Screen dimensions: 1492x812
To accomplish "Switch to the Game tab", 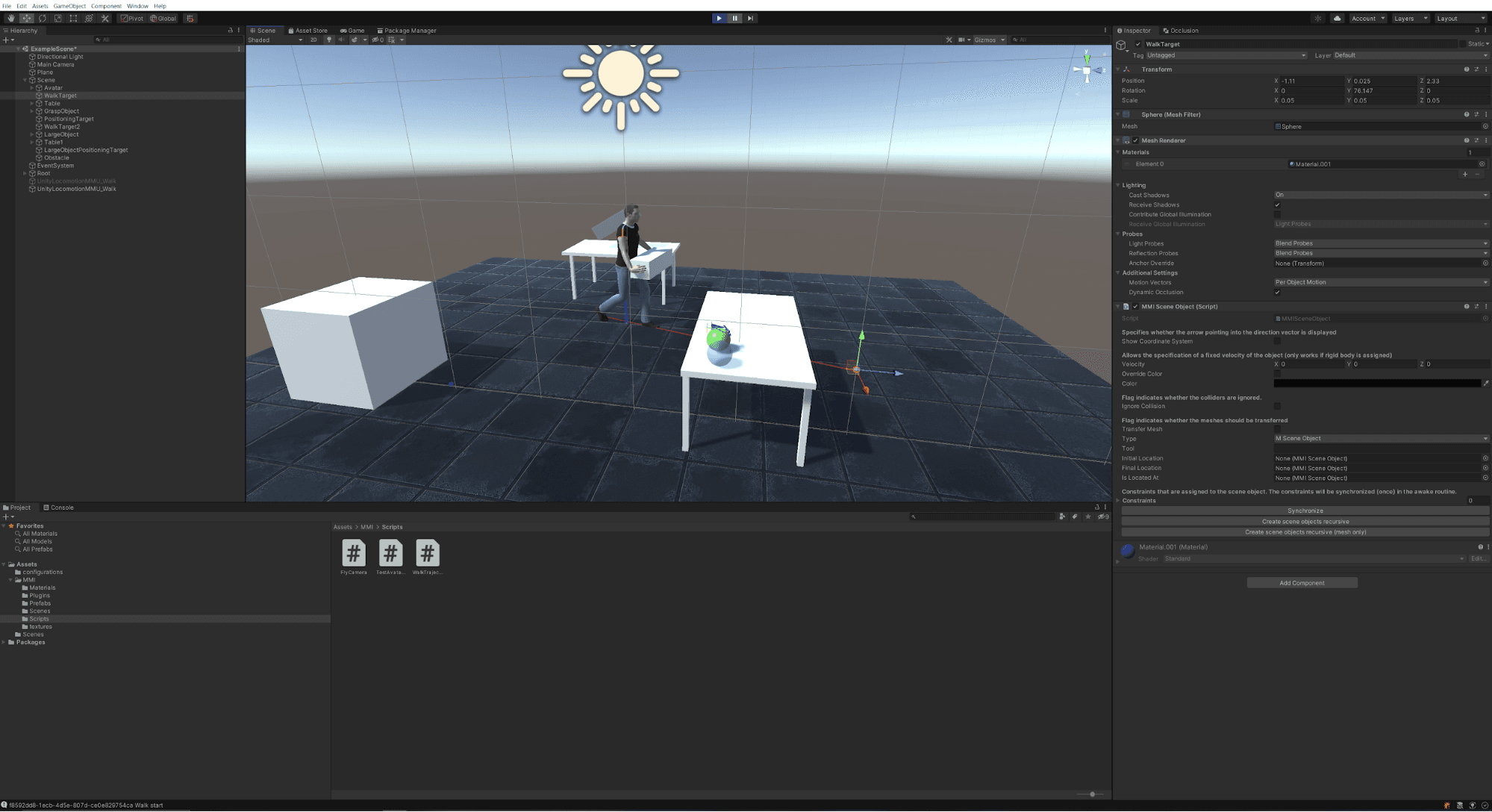I will pos(352,31).
